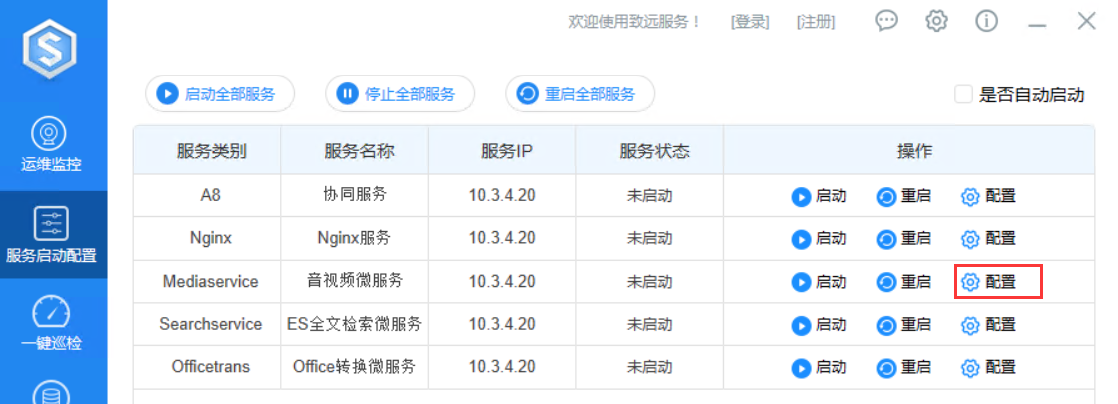Click 重启全部服务 button

tap(580, 94)
